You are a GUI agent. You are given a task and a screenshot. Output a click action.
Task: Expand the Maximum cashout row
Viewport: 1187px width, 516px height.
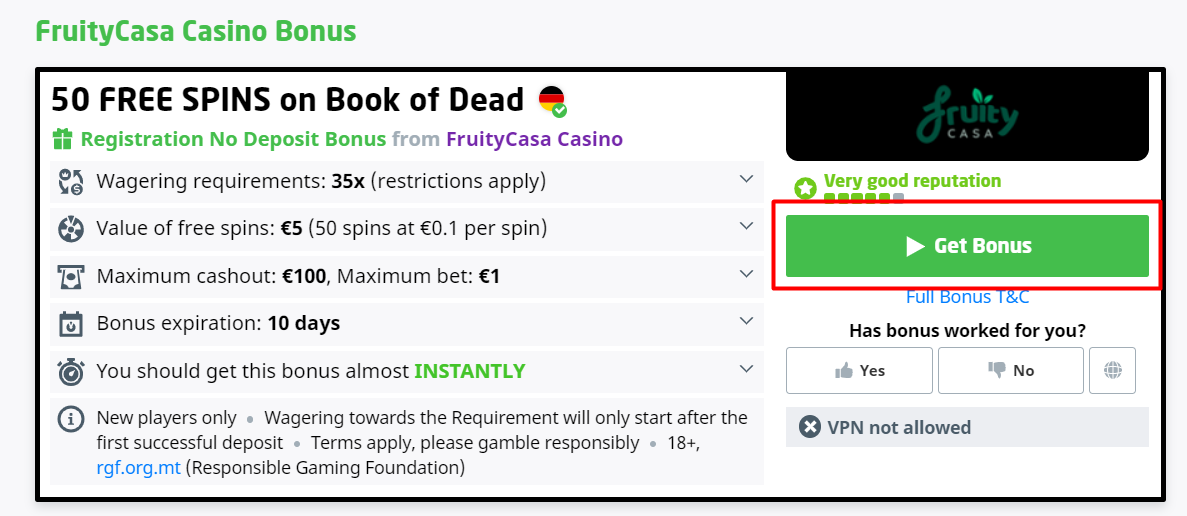(x=746, y=273)
